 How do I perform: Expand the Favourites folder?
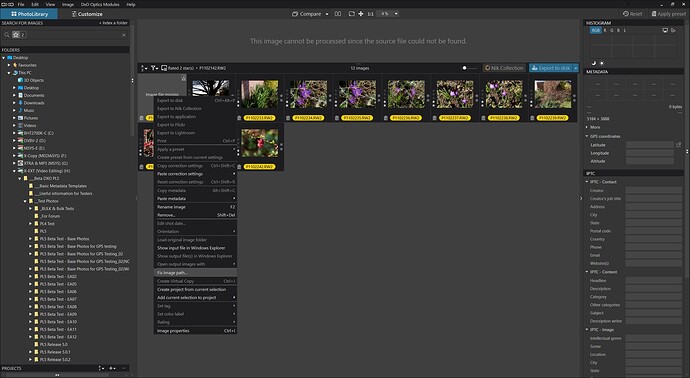(9, 65)
